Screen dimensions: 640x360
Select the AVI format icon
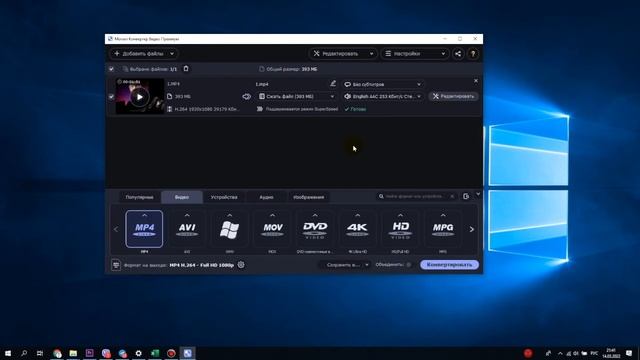click(x=187, y=229)
